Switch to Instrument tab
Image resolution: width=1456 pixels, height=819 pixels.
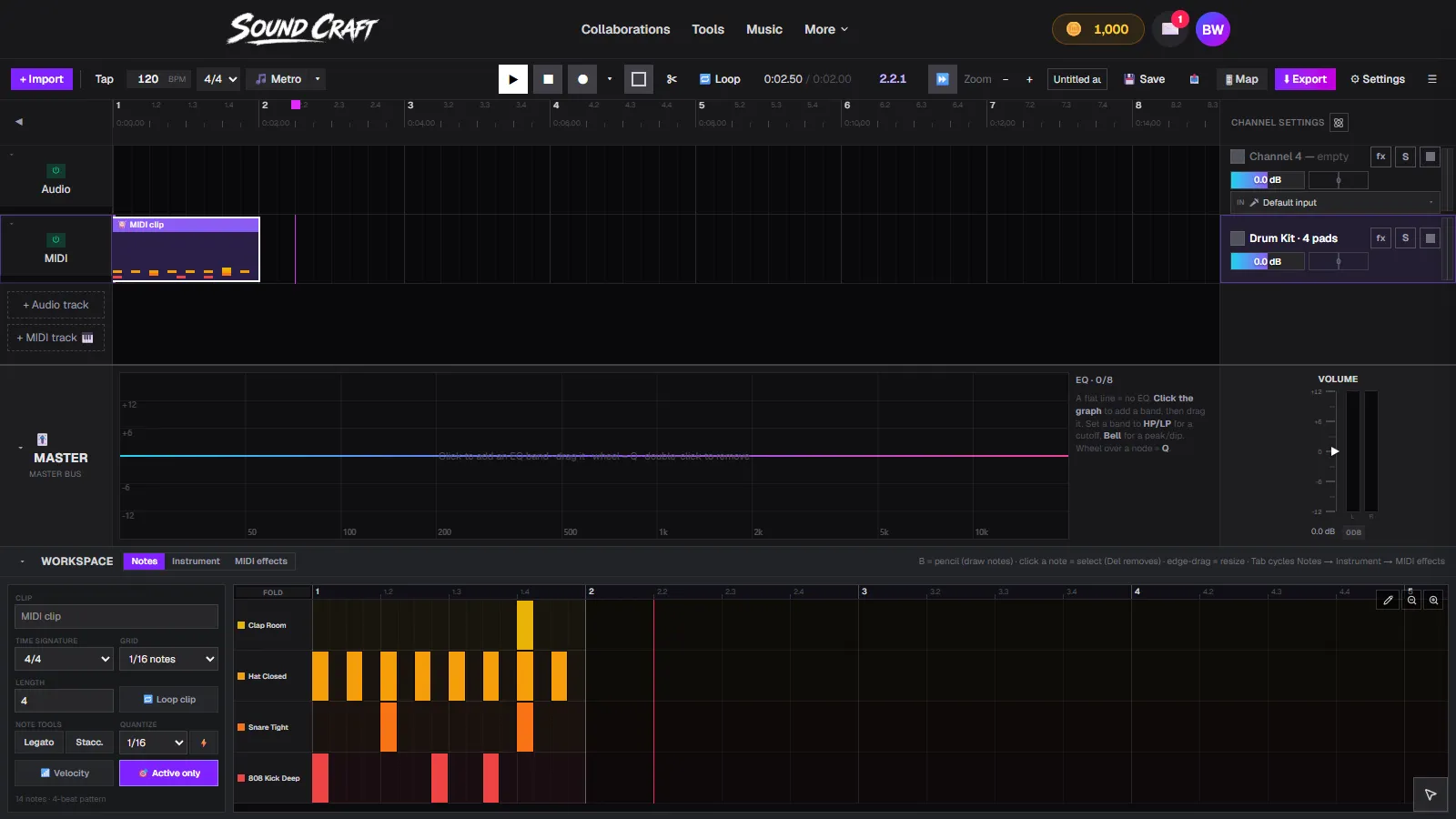(196, 561)
